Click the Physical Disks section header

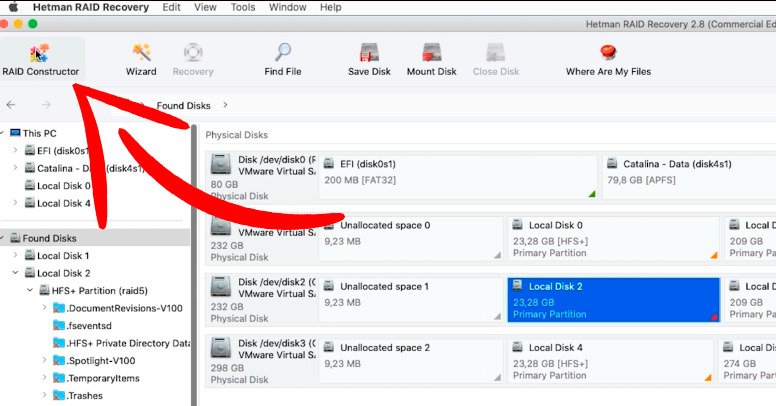[237, 135]
